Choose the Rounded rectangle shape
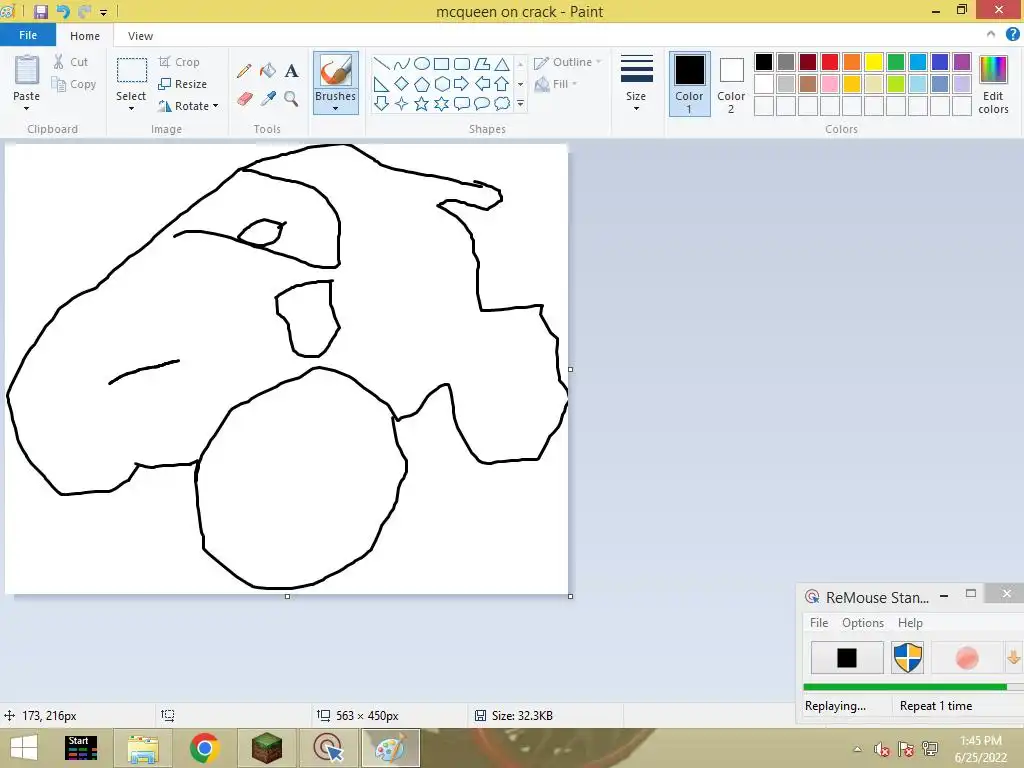This screenshot has height=768, width=1024. coord(462,63)
